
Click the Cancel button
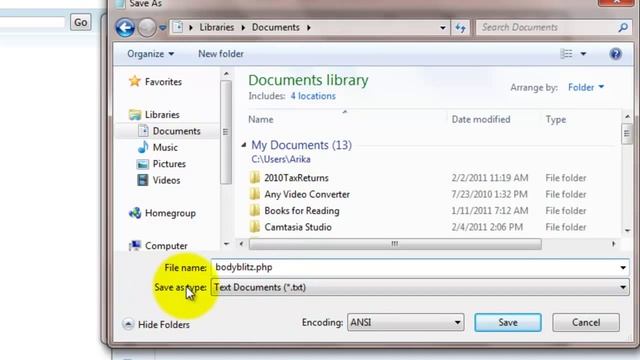pos(586,322)
